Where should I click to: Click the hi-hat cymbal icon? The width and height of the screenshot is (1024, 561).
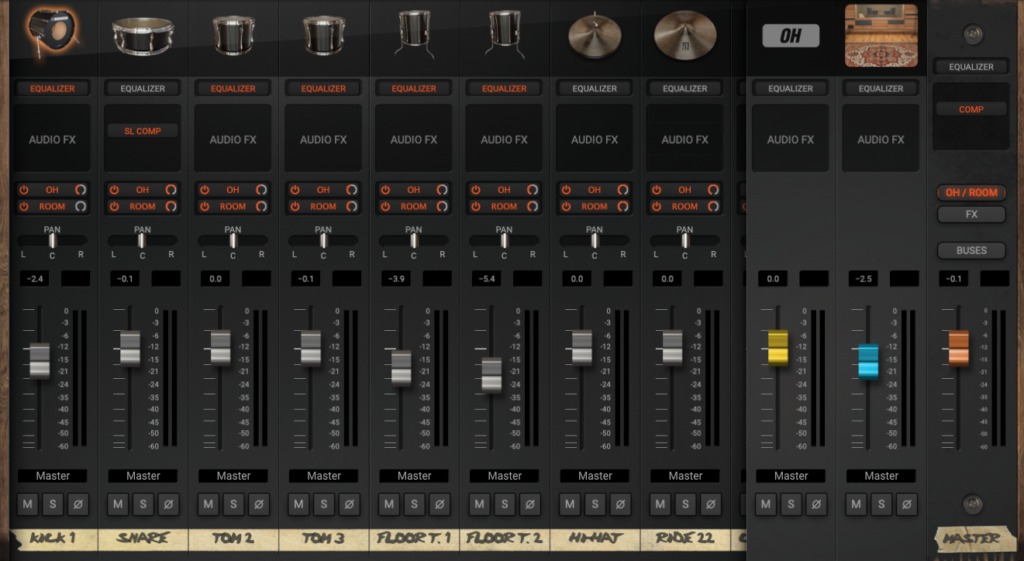click(594, 35)
